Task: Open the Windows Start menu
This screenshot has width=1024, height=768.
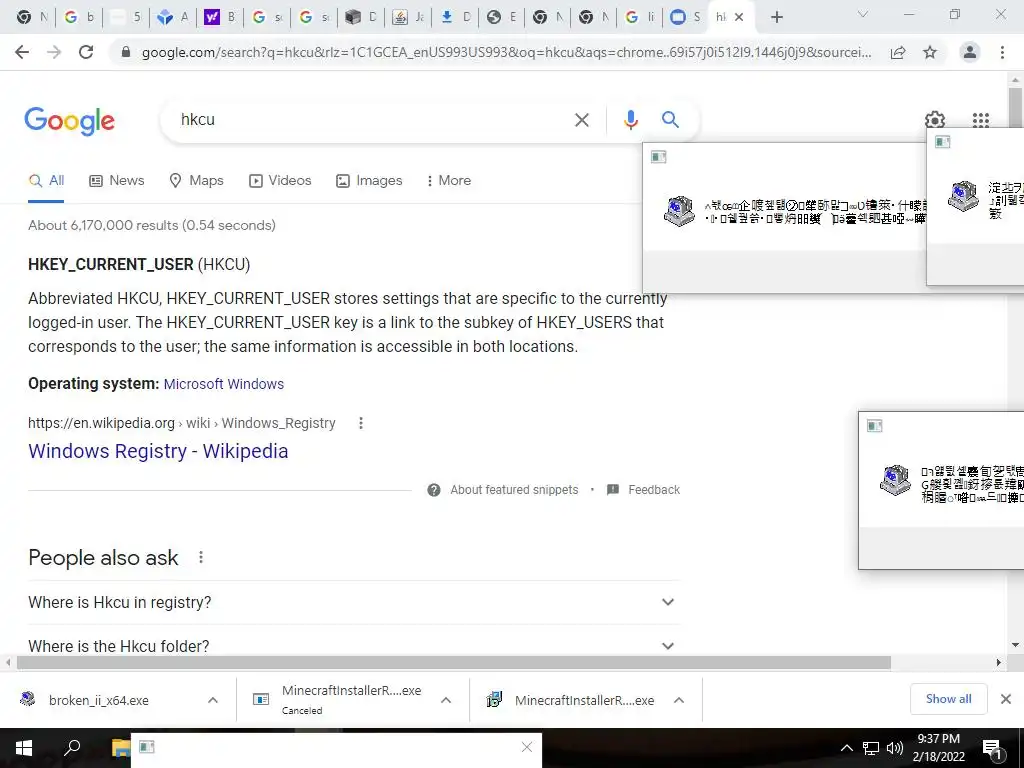Action: 24,748
